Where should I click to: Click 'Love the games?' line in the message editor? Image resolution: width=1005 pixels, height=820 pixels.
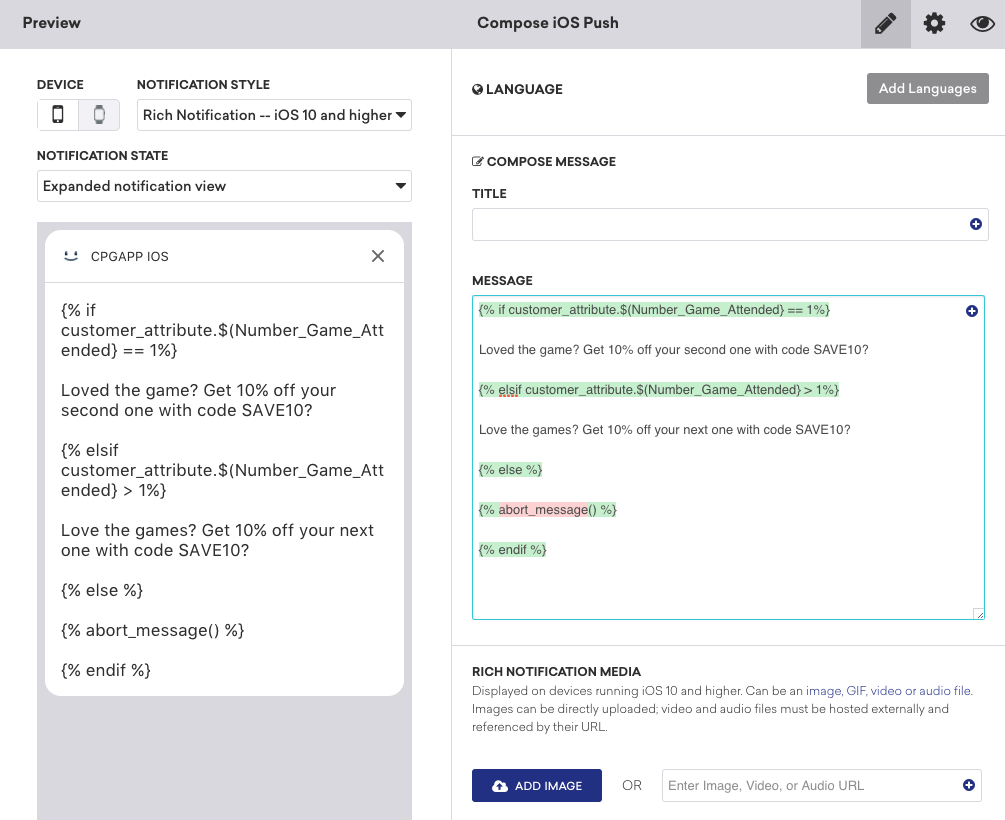tap(665, 430)
